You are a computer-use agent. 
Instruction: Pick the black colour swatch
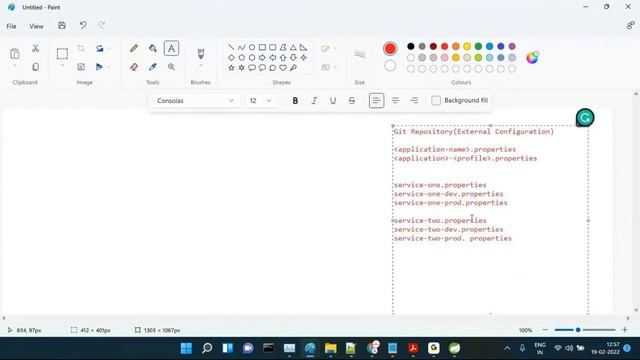[411, 47]
